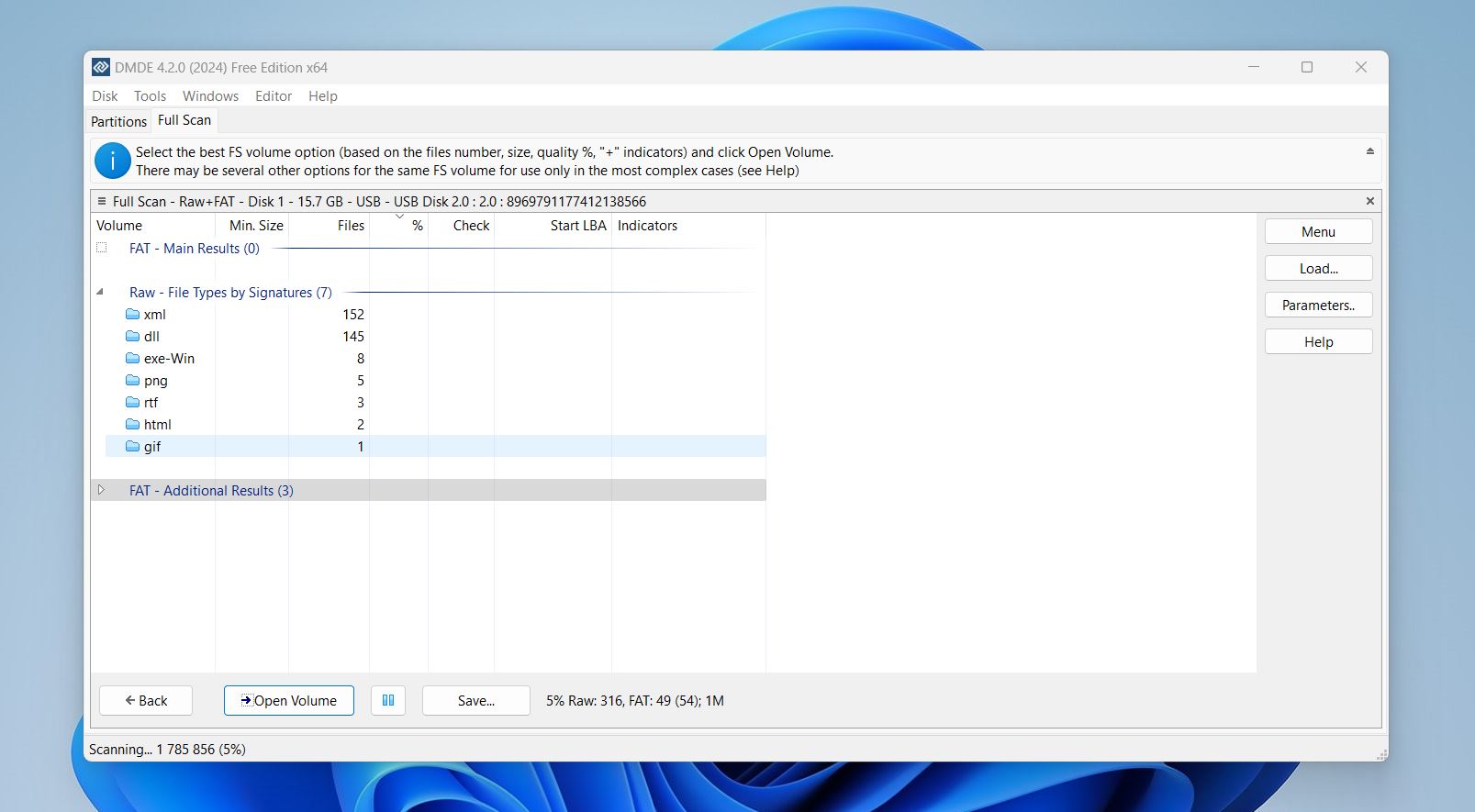Click the dll folder icon
This screenshot has height=812, width=1475.
coord(132,337)
